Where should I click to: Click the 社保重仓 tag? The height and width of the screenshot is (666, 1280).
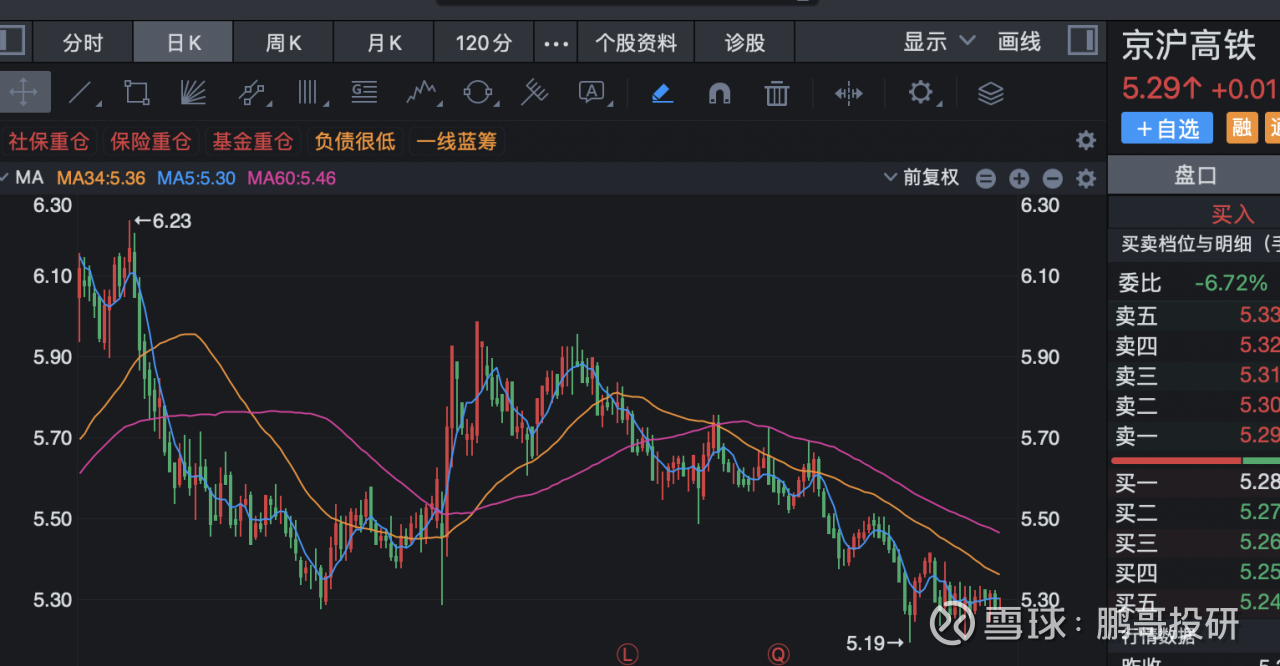pos(49,142)
